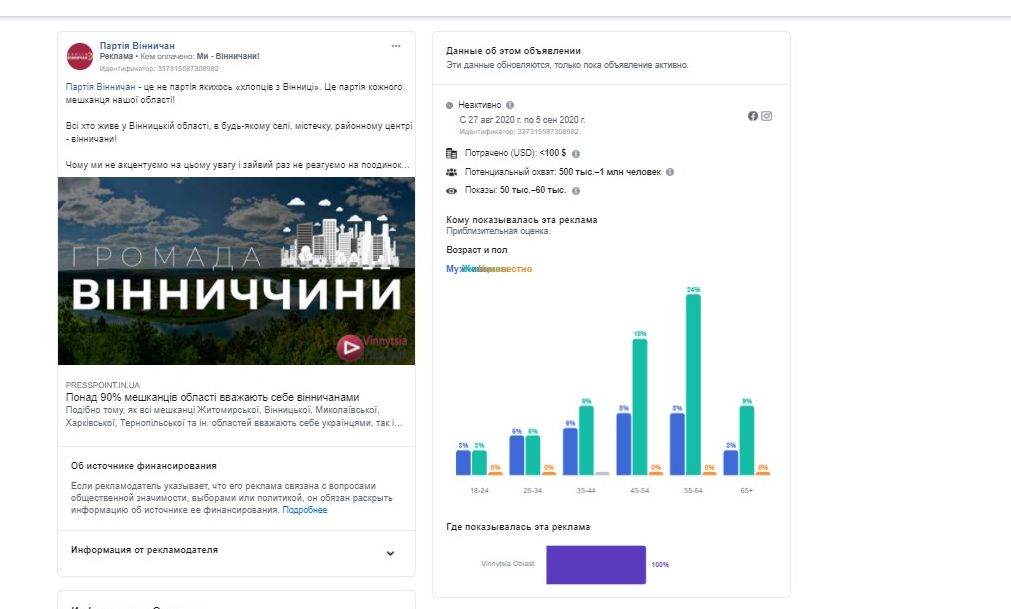
Task: Click info icon next to Неактивно status
Action: pos(510,105)
